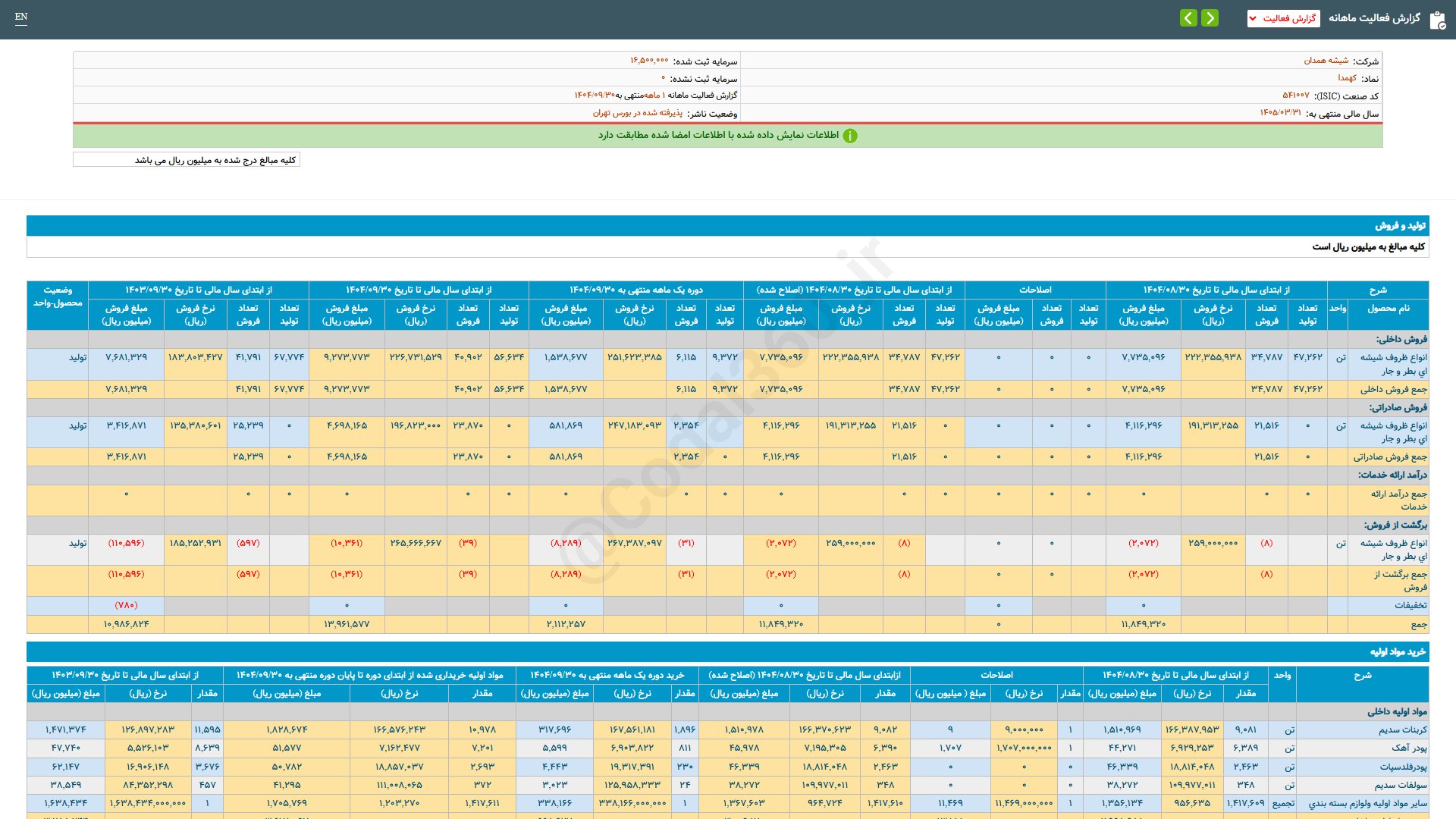The image size is (1456, 819).
Task: Click the وضعیت محصول-واحد column header
Action: tap(58, 297)
